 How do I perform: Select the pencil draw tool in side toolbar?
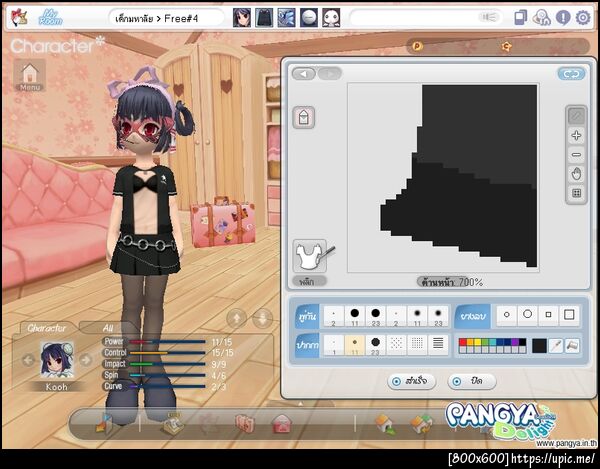pos(576,116)
